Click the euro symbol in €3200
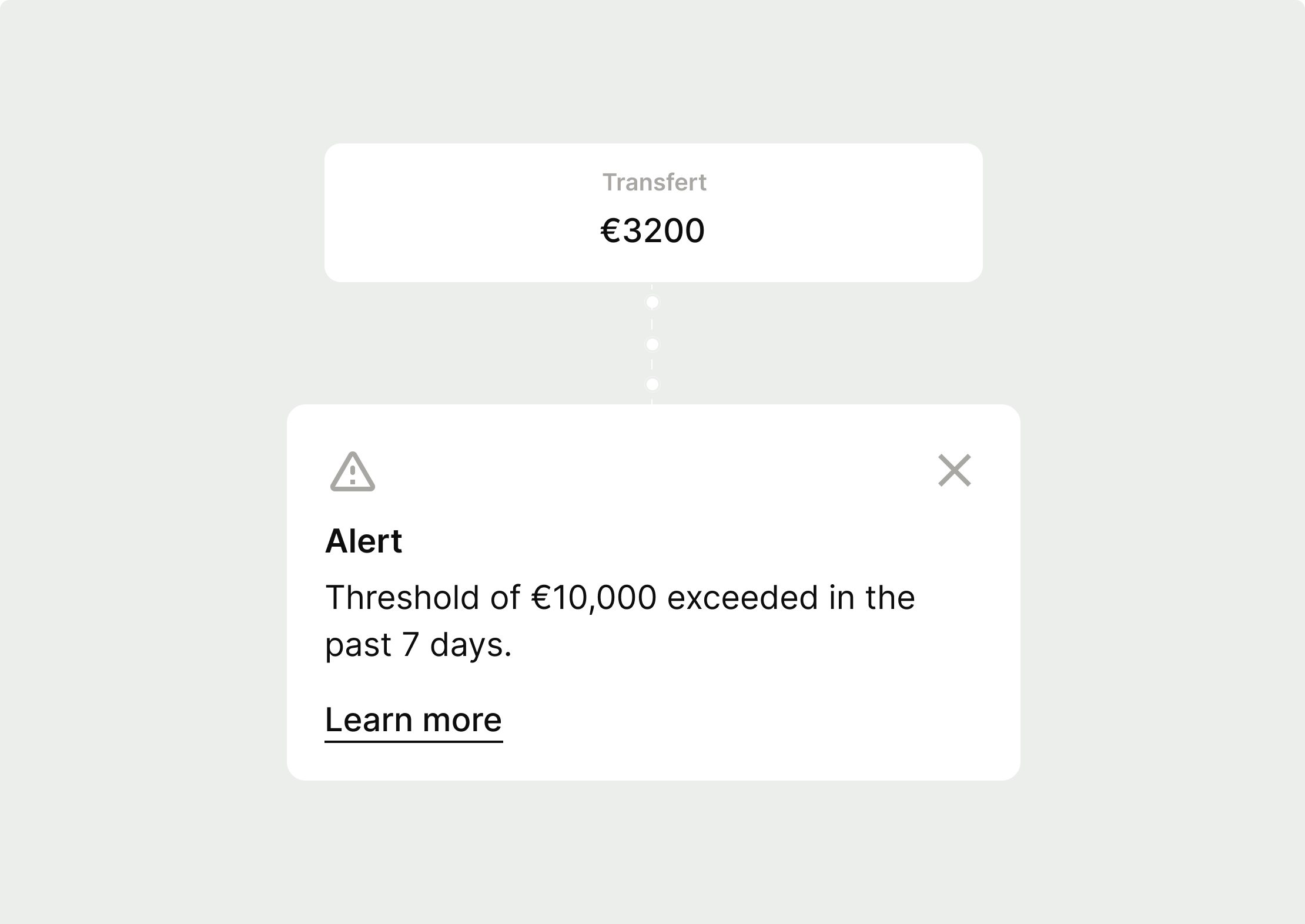 [x=611, y=230]
